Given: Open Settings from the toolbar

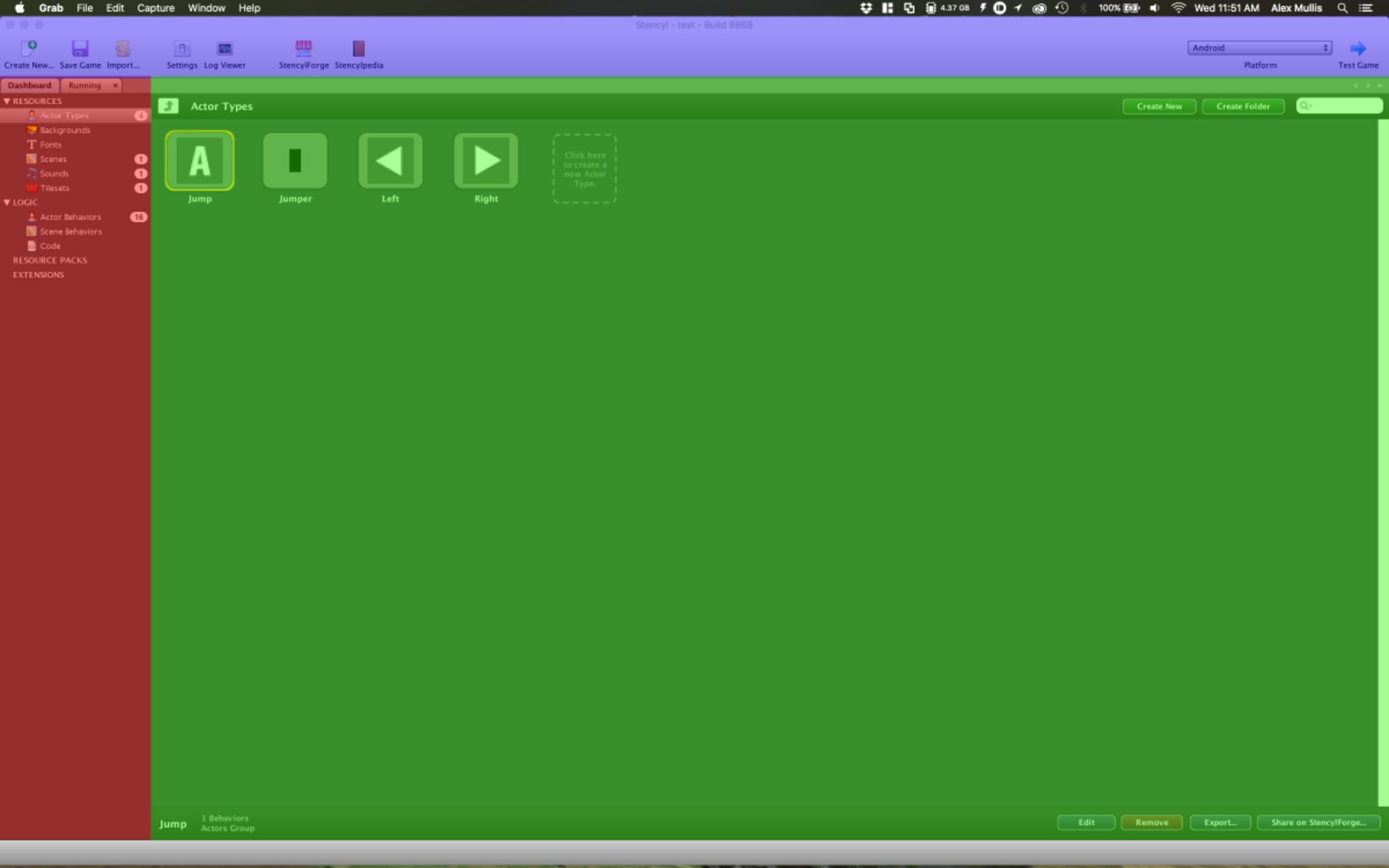Looking at the screenshot, I should pyautogui.click(x=182, y=48).
